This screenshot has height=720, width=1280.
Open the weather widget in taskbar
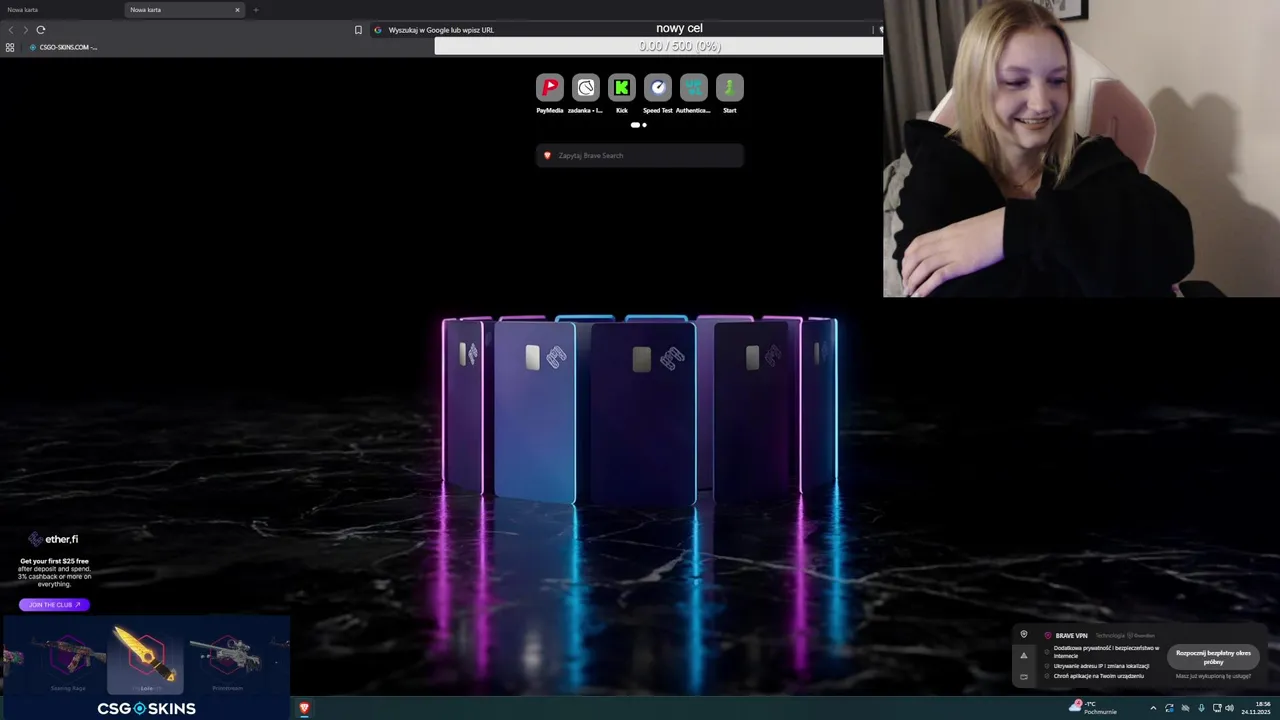[x=1093, y=708]
